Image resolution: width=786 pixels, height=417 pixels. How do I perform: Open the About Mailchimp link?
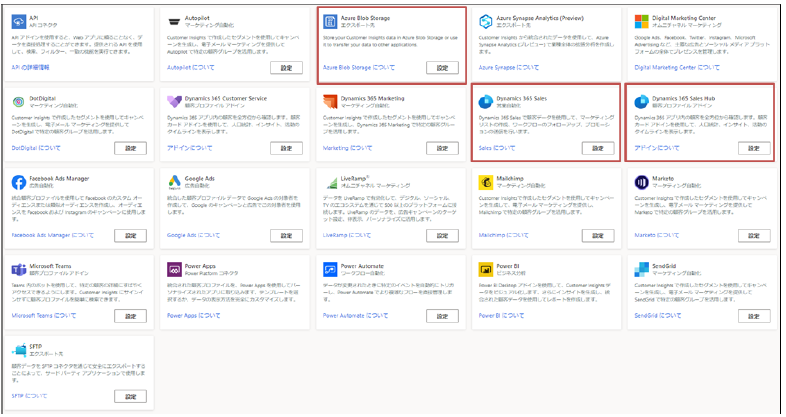pyautogui.click(x=503, y=235)
